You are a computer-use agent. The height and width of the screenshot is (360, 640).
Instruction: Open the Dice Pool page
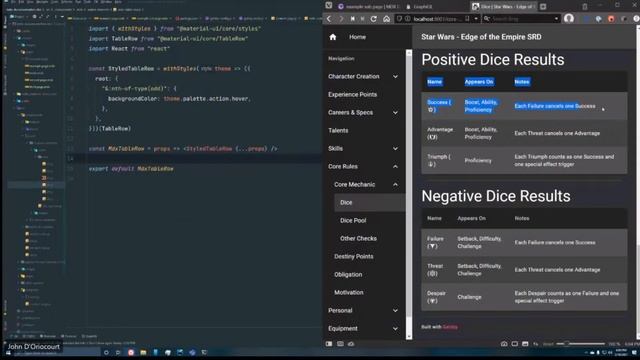pos(353,220)
